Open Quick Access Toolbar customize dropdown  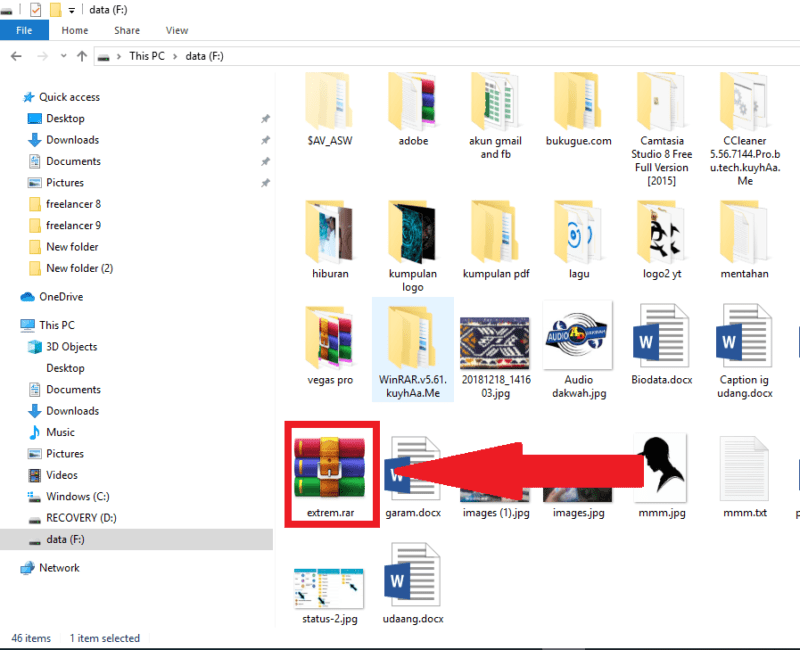pos(71,10)
